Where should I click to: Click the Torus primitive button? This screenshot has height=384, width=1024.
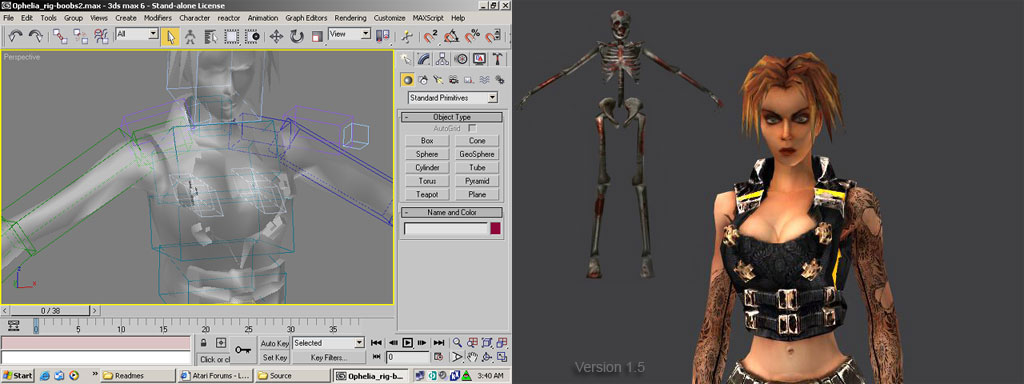pyautogui.click(x=427, y=181)
